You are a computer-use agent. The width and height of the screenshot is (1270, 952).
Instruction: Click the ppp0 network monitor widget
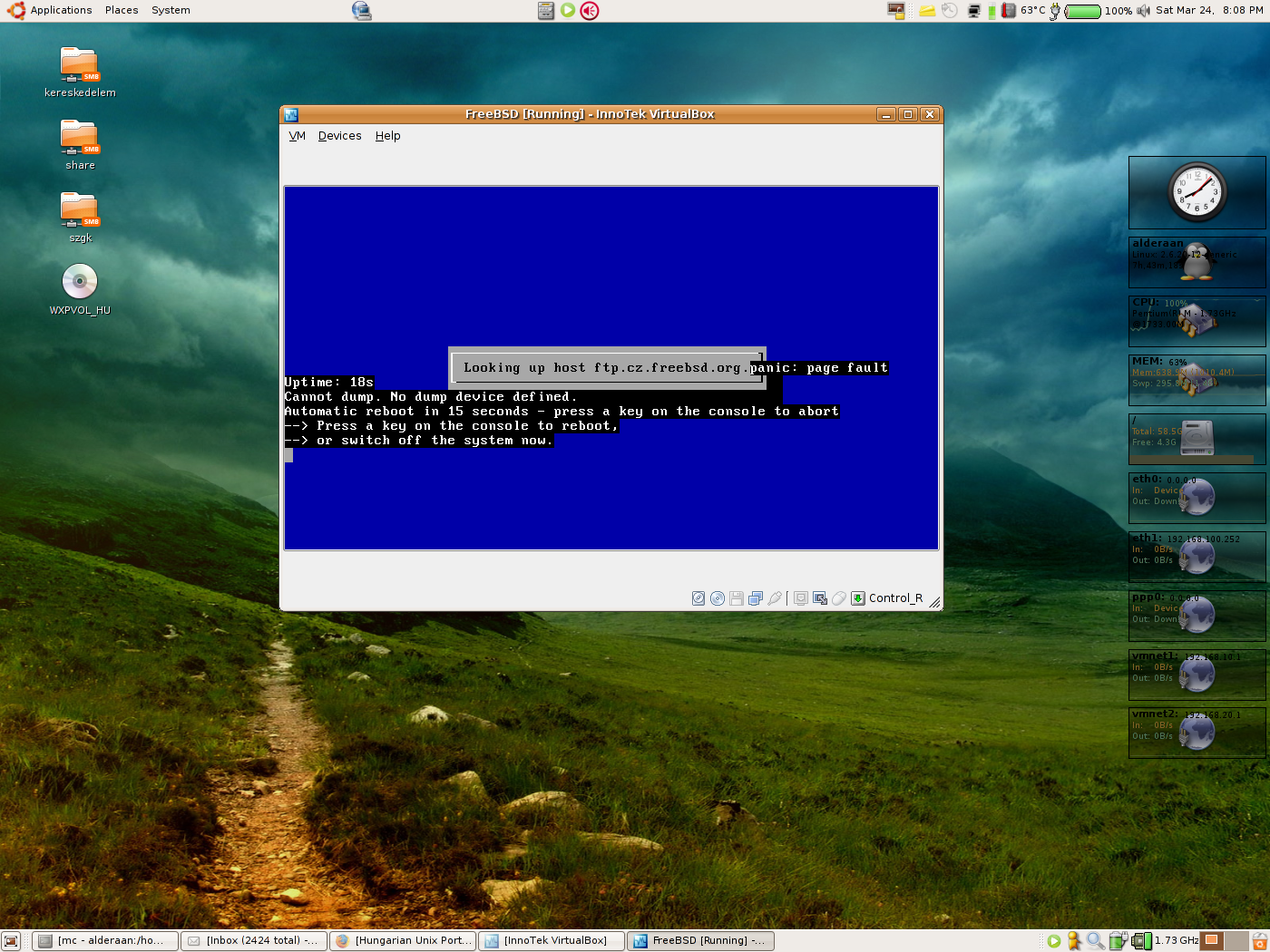click(x=1197, y=616)
